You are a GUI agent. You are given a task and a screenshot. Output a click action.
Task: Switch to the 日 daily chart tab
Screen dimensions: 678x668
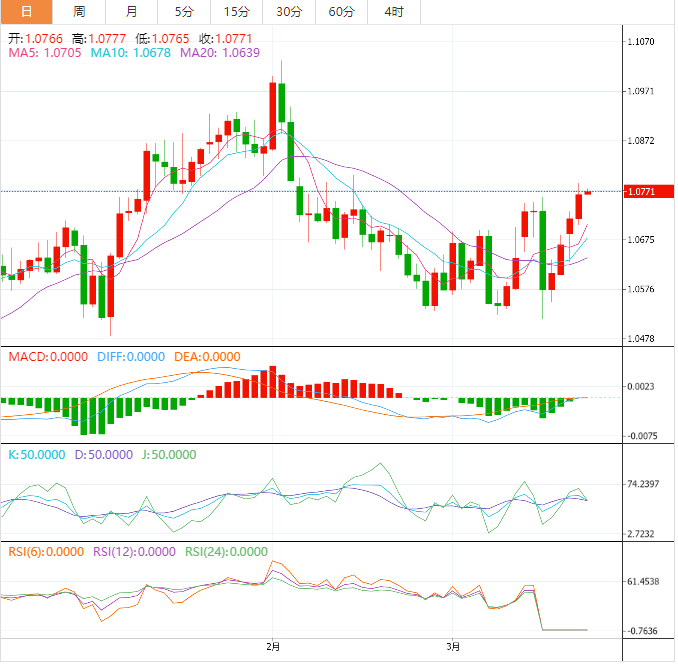(26, 12)
